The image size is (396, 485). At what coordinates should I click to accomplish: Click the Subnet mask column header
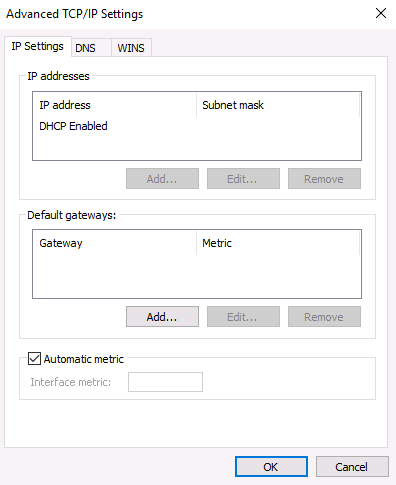coord(278,105)
